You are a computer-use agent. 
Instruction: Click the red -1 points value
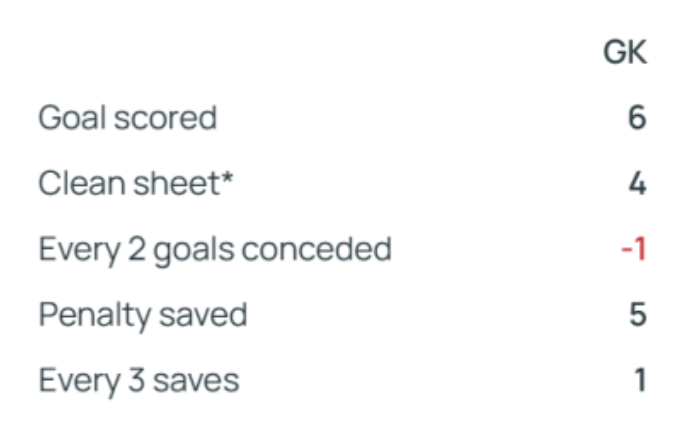[633, 249]
